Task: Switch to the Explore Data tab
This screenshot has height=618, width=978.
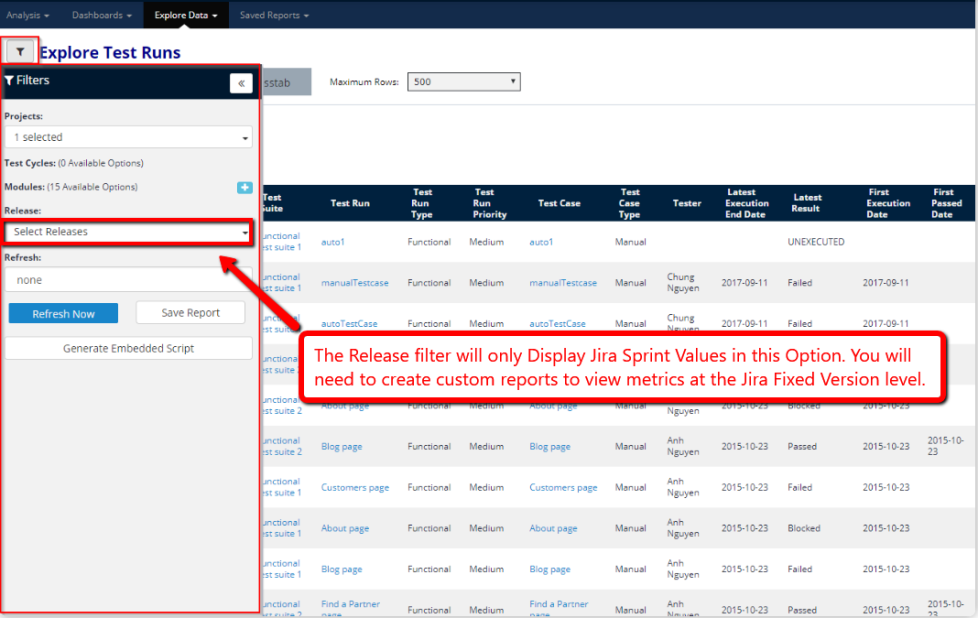Action: [x=185, y=15]
